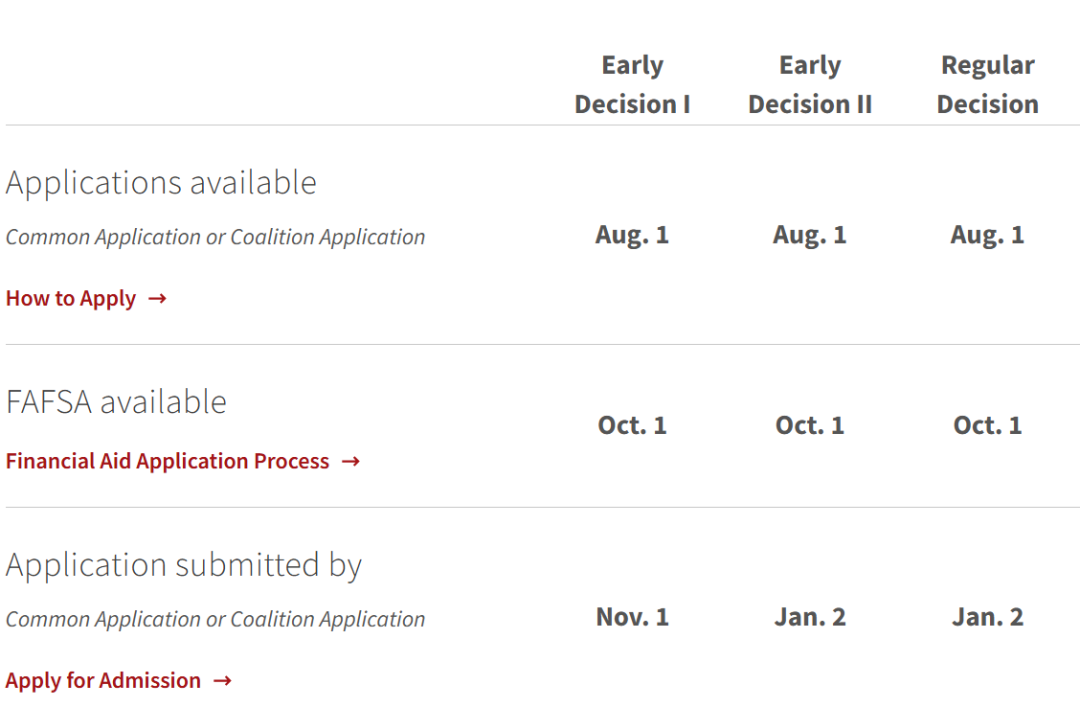The height and width of the screenshot is (707, 1080).
Task: Click the arrow after Financial Aid Application Process
Action: (351, 461)
